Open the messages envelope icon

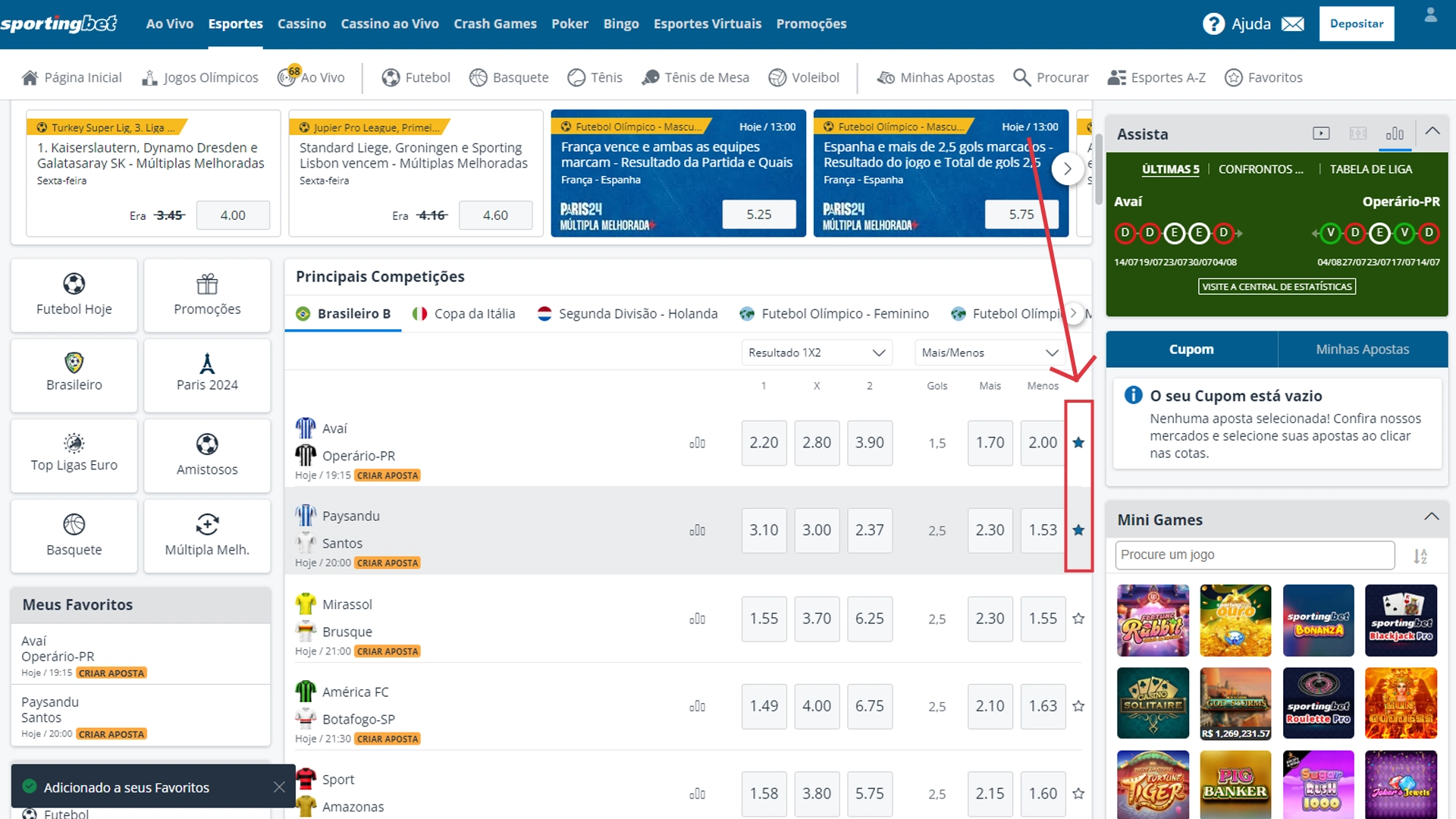(1293, 24)
